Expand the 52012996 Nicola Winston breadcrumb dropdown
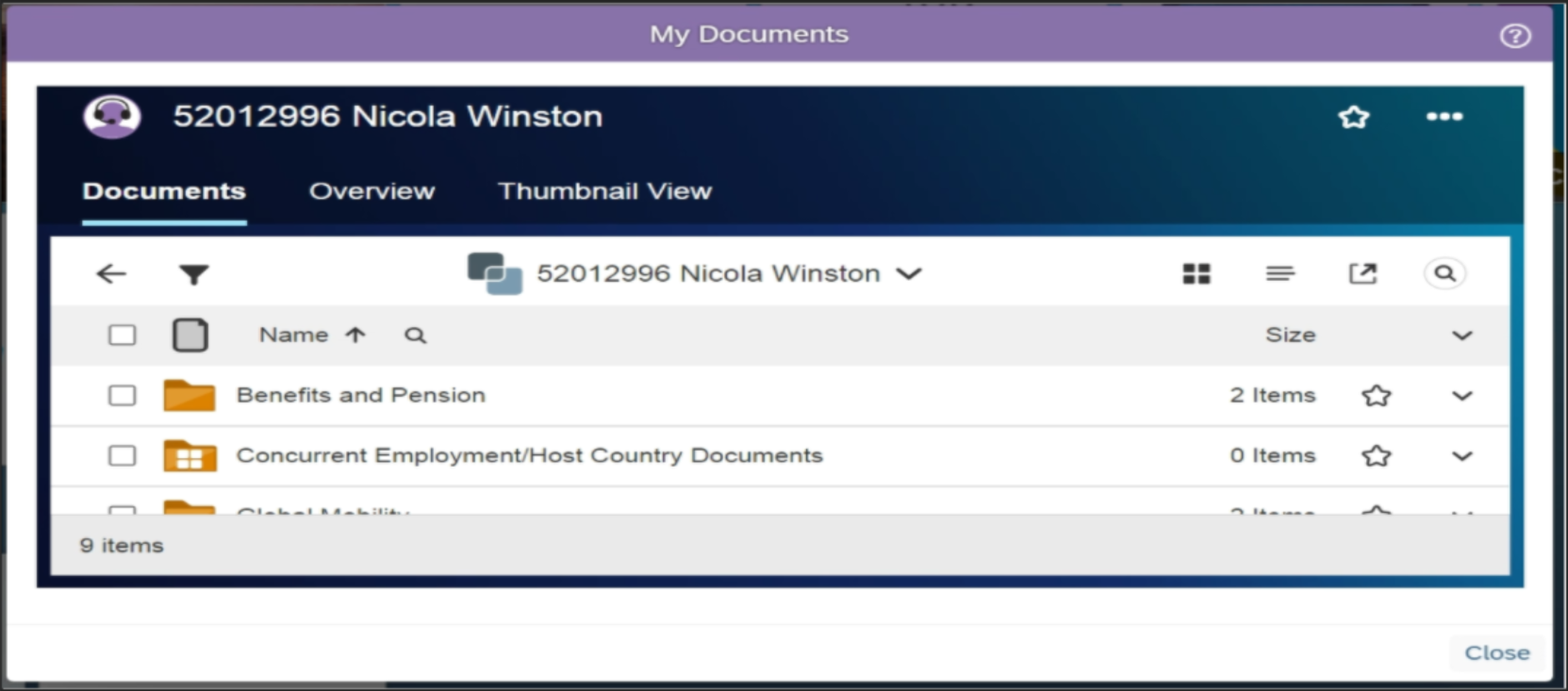 click(x=909, y=274)
